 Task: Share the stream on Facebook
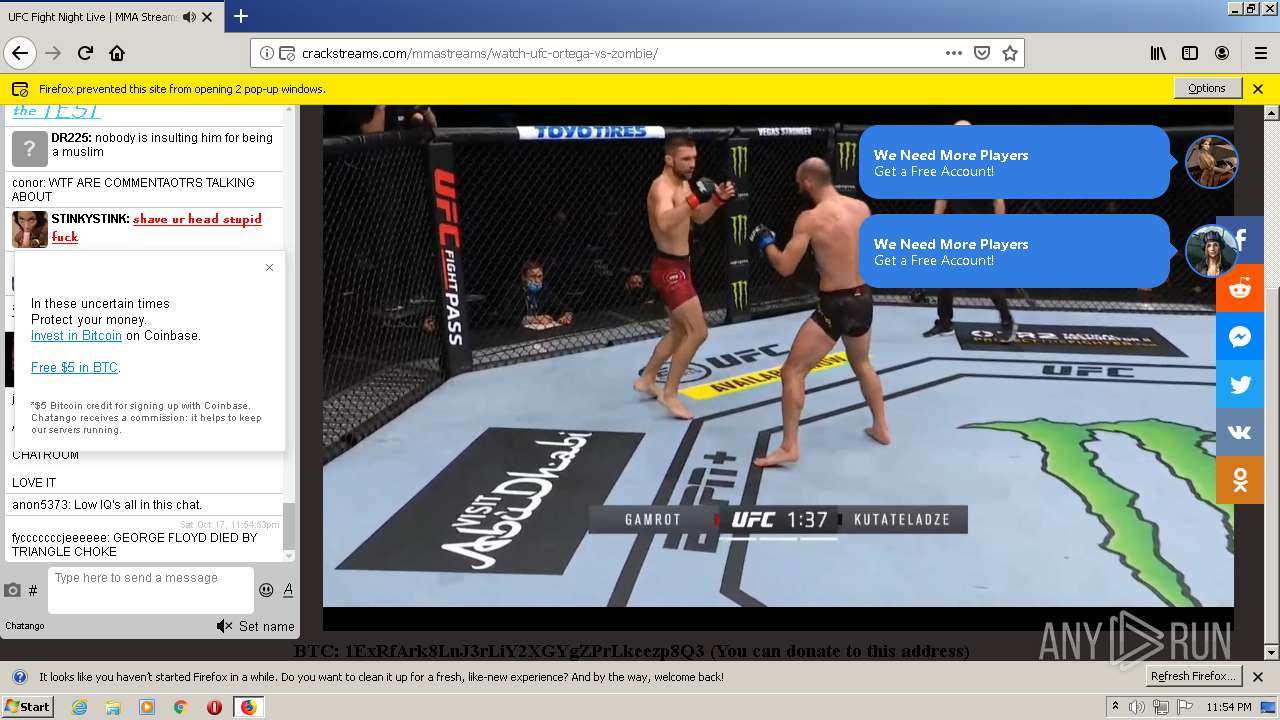pos(1241,240)
